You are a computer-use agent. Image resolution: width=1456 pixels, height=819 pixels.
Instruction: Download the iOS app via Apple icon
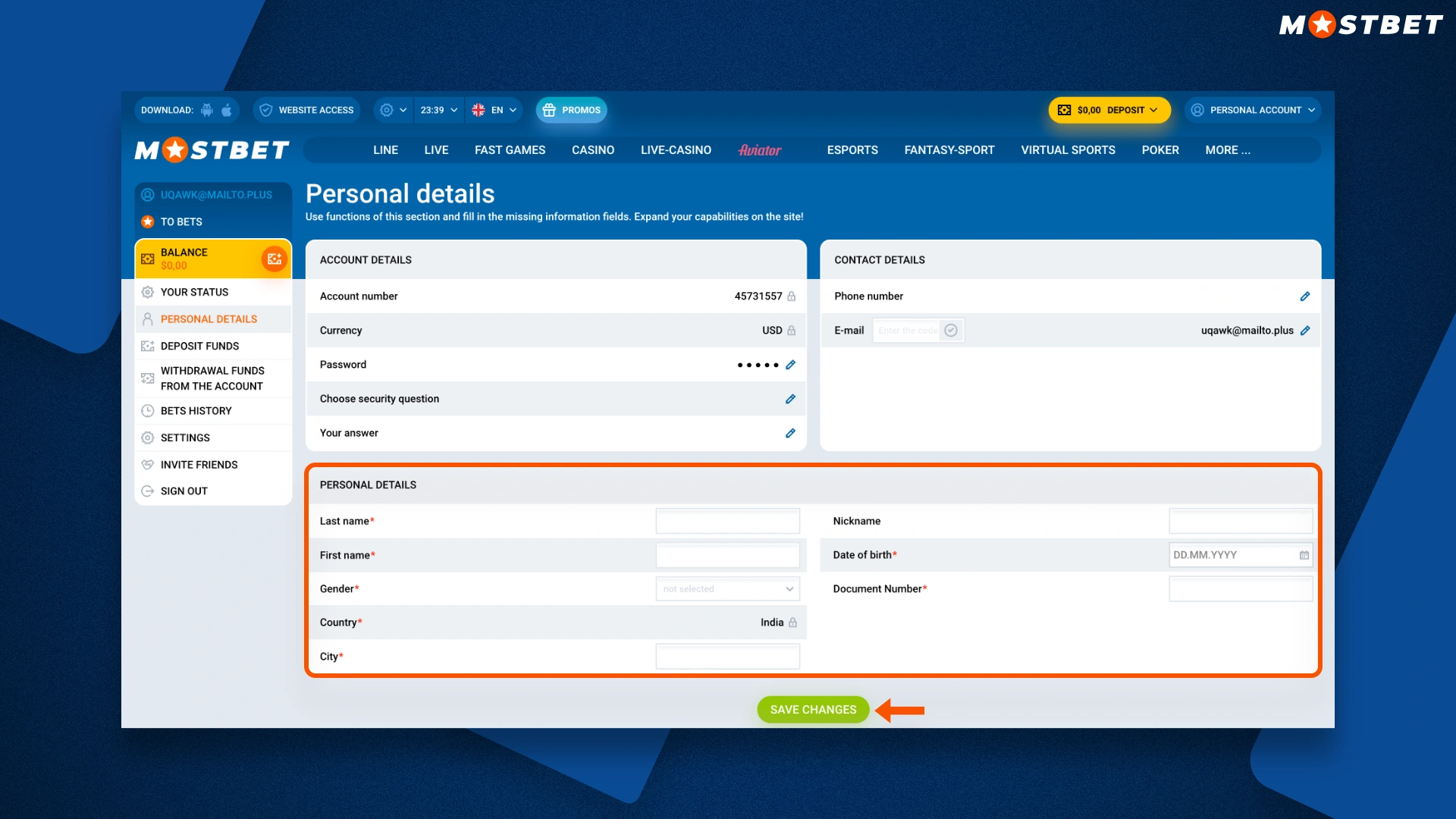pos(227,110)
